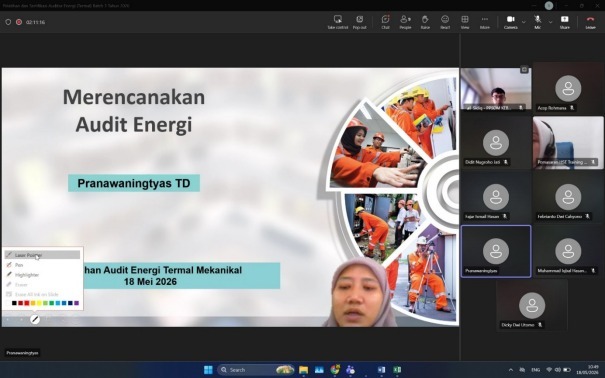The width and height of the screenshot is (605, 378).
Task: Open Microsoft Excel from the taskbar
Action: click(x=397, y=370)
